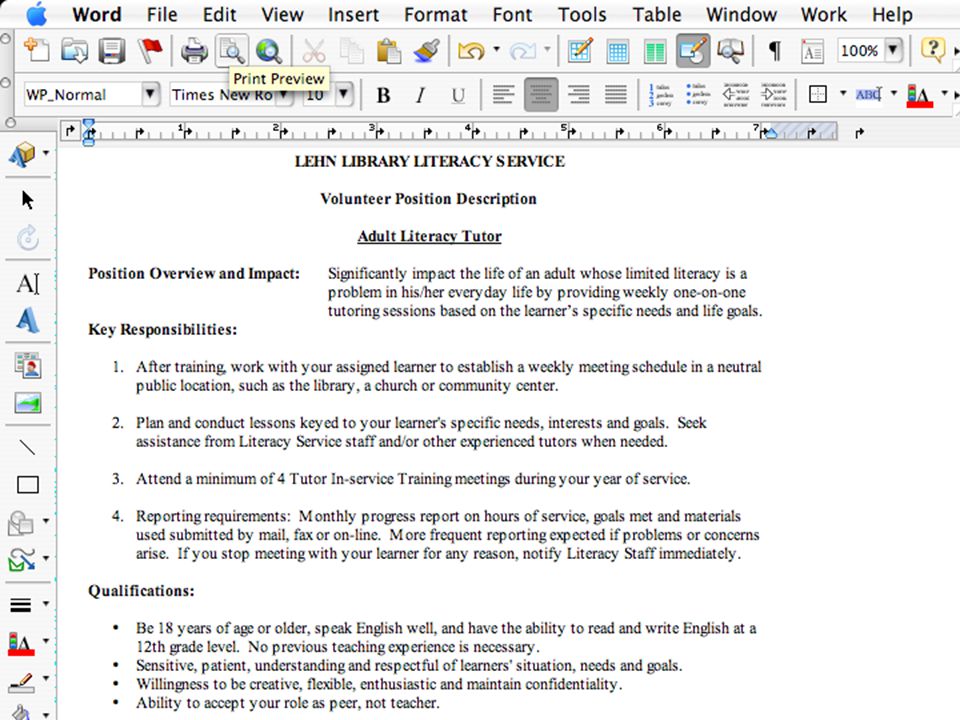
Task: Click the zoom percentage field showing 100%
Action: point(860,50)
